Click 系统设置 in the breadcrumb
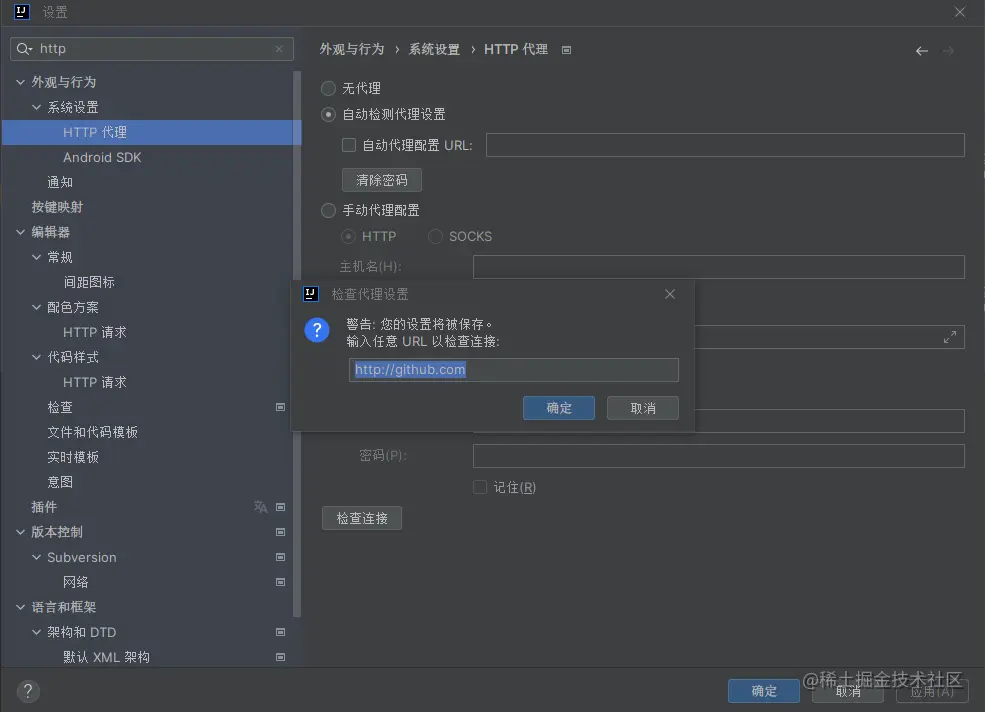 [x=434, y=50]
